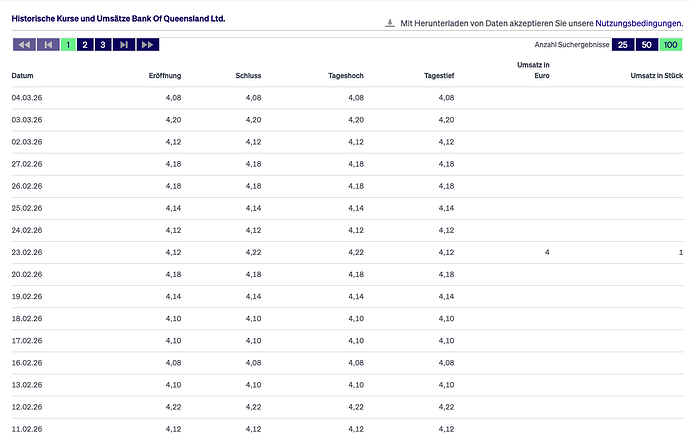Open page 2 of results
The width and height of the screenshot is (690, 439).
(85, 44)
